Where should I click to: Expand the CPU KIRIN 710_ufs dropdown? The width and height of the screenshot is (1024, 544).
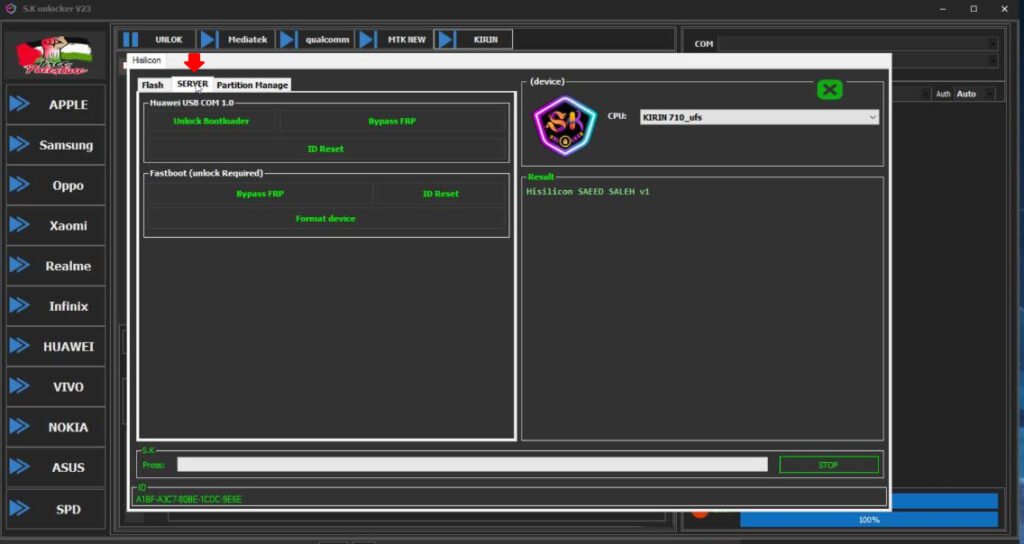759,118
